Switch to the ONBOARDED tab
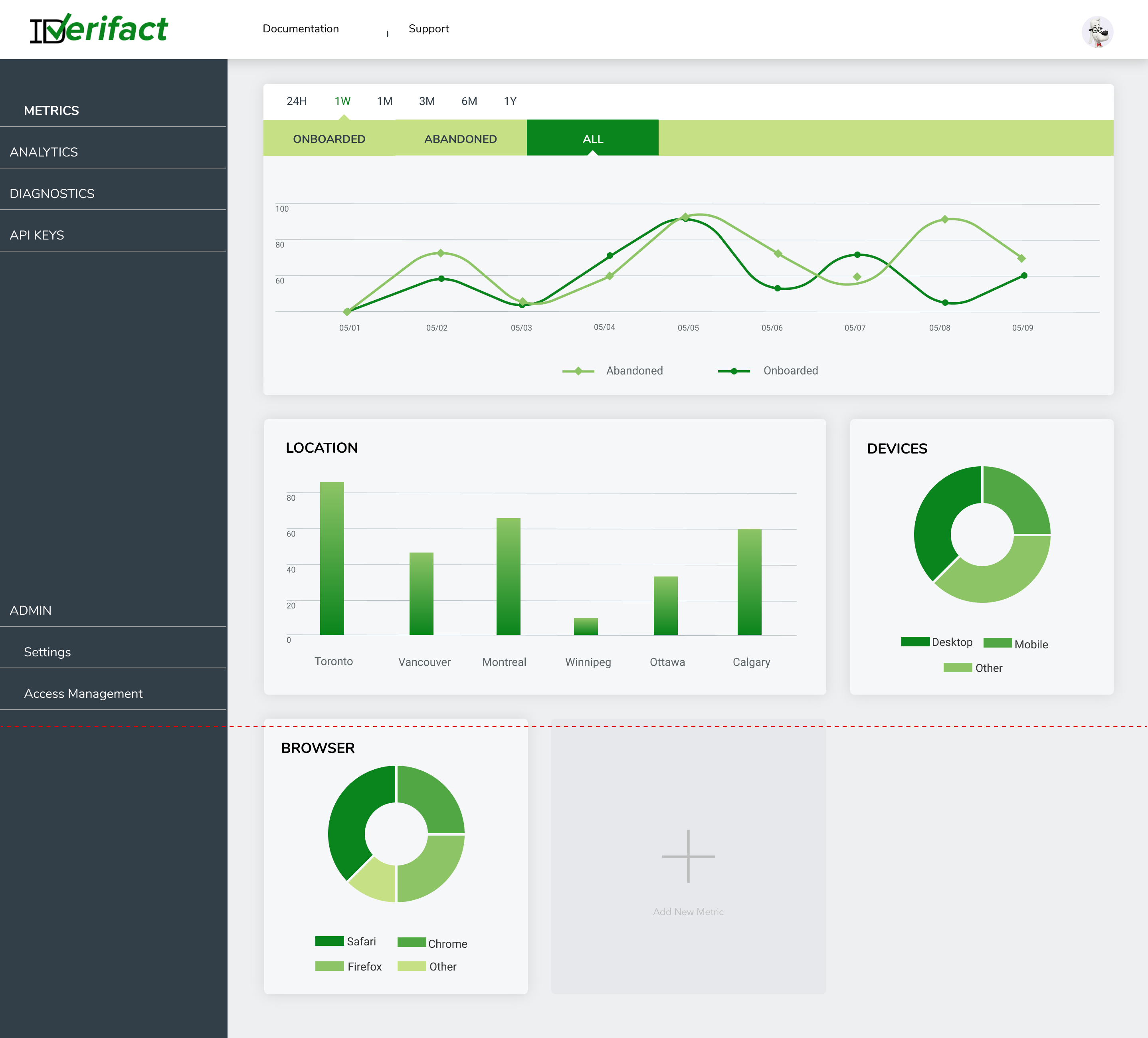The height and width of the screenshot is (1038, 1148). (329, 139)
